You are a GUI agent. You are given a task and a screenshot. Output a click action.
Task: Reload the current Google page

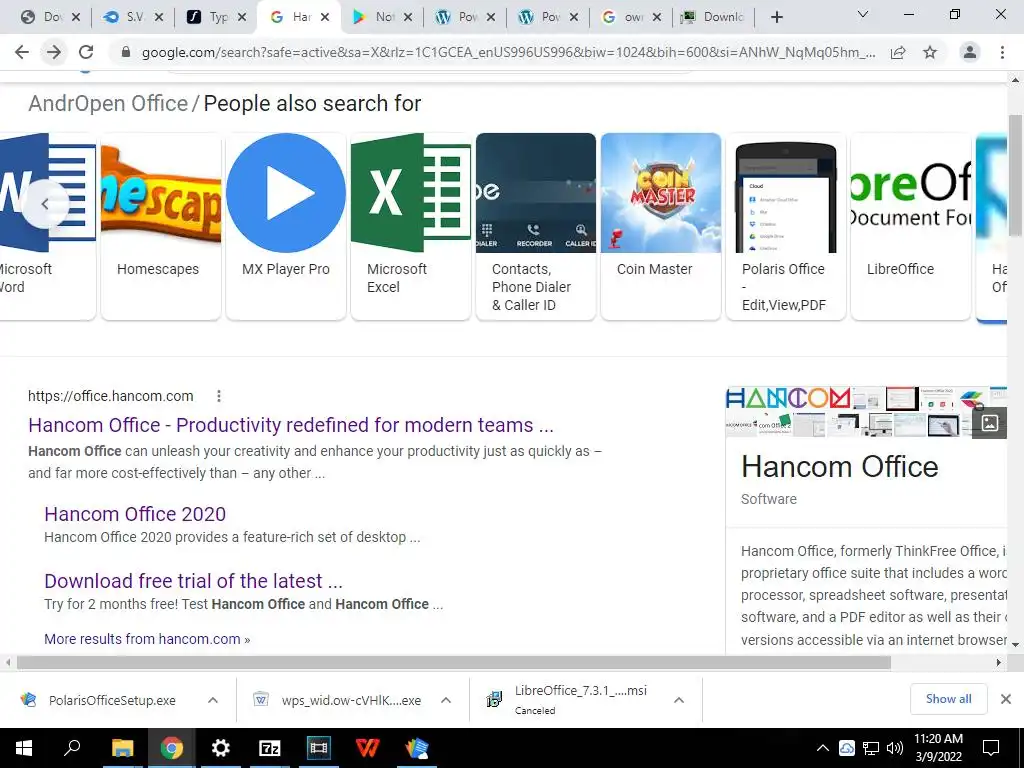point(86,52)
